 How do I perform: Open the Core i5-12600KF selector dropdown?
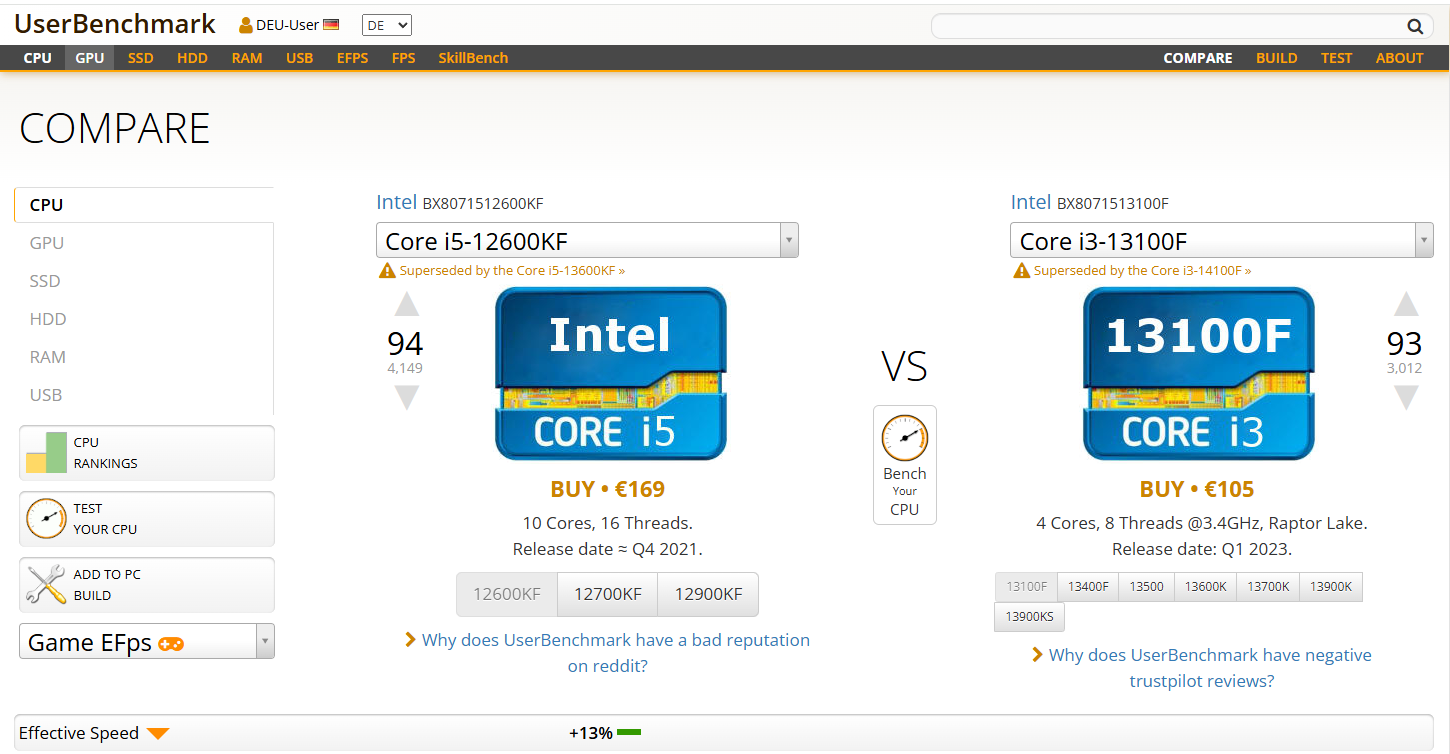pos(587,241)
